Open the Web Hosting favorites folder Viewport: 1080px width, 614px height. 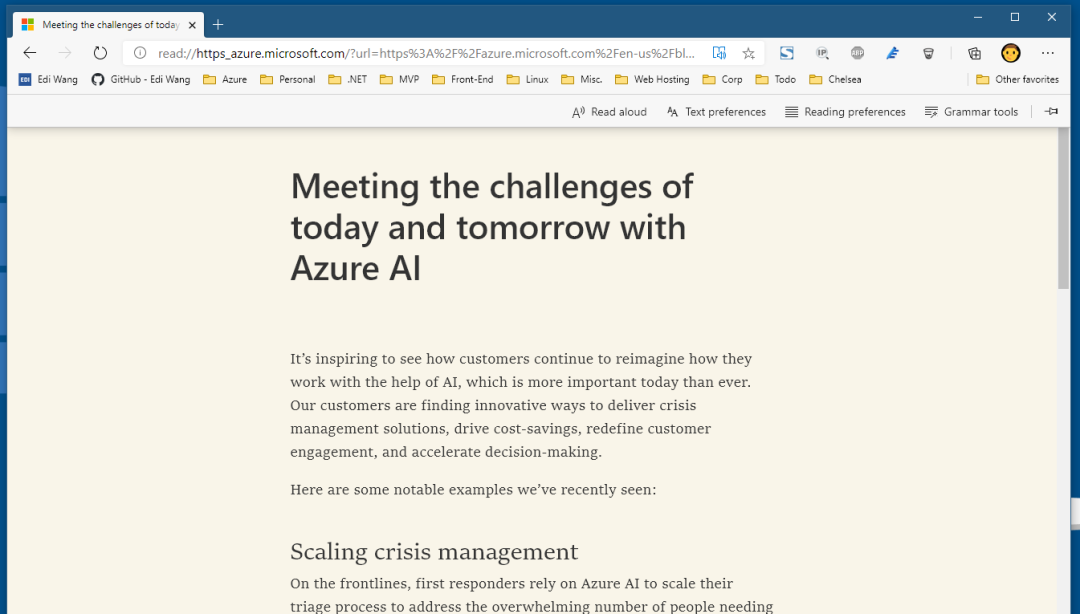point(652,79)
